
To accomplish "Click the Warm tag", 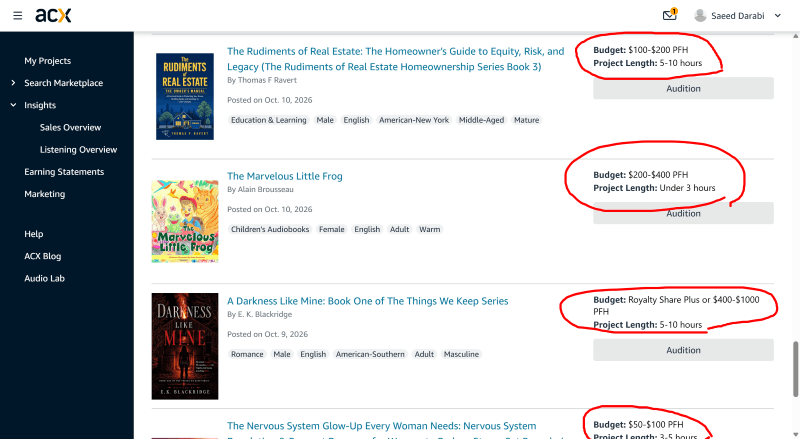I will tap(430, 229).
